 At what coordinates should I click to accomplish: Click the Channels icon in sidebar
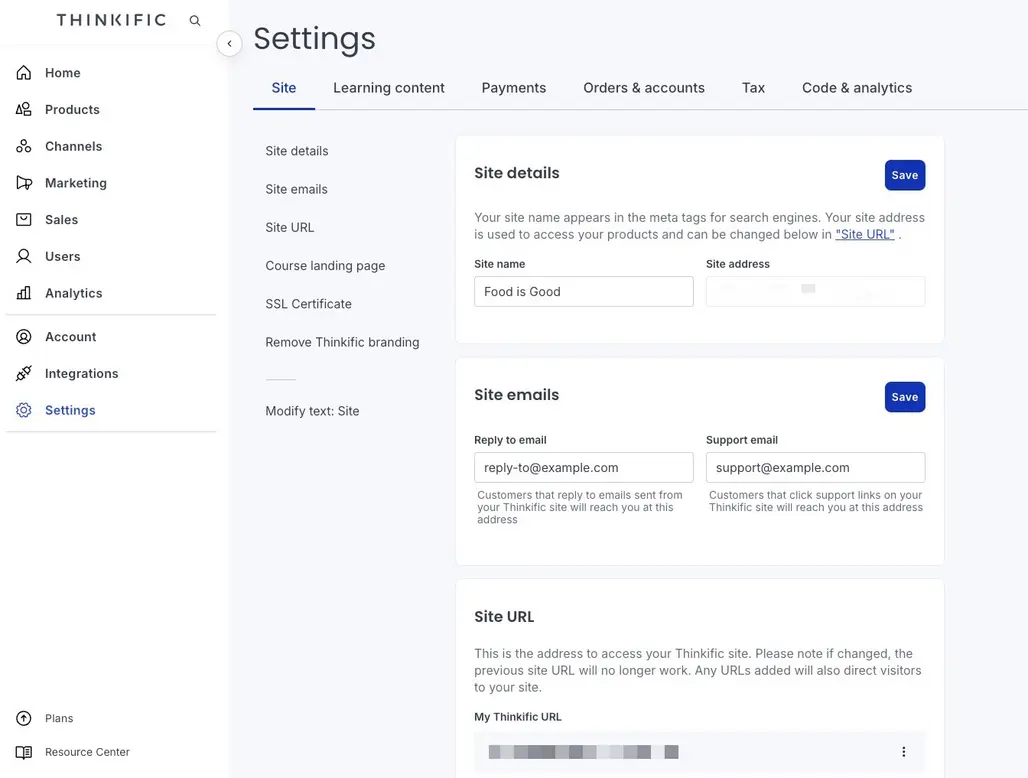click(x=24, y=146)
